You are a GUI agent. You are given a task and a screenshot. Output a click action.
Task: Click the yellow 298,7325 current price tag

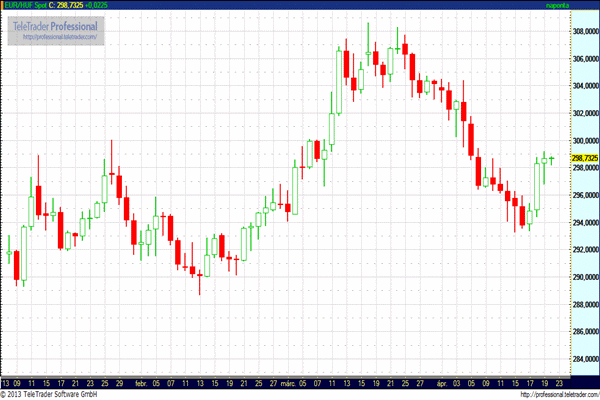pyautogui.click(x=583, y=158)
